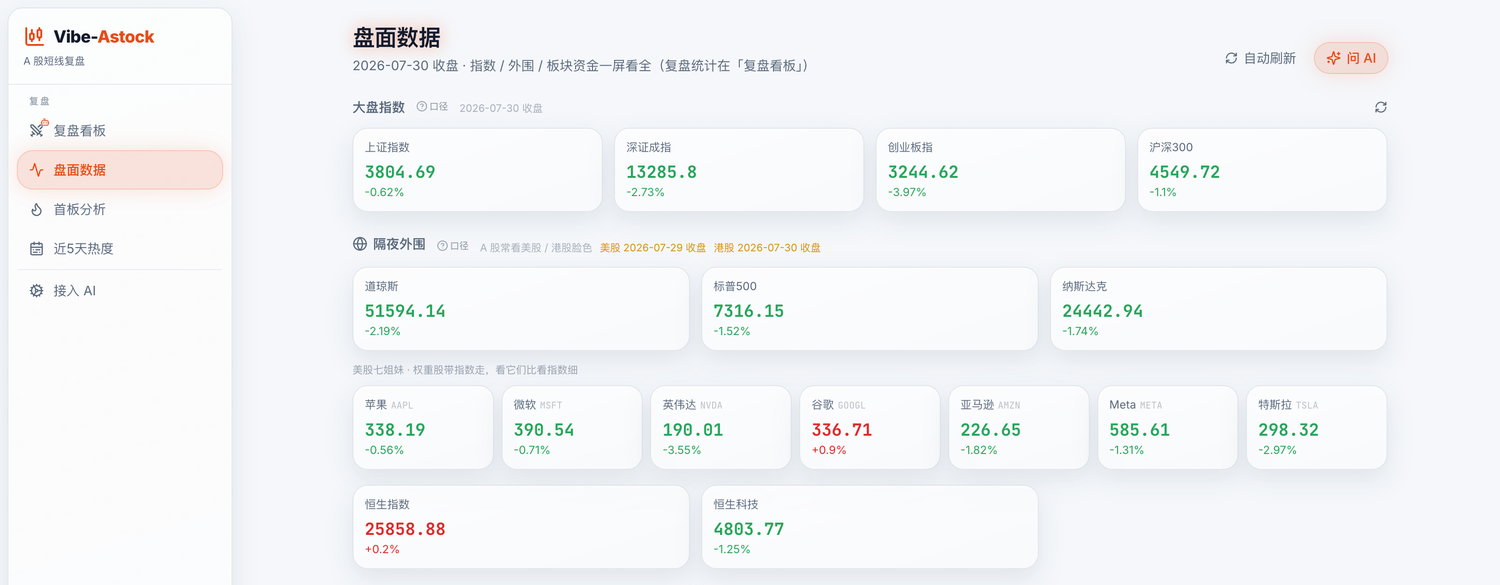
Task: Click the 口径 help icon beside 大盘指数
Action: pyautogui.click(x=421, y=107)
